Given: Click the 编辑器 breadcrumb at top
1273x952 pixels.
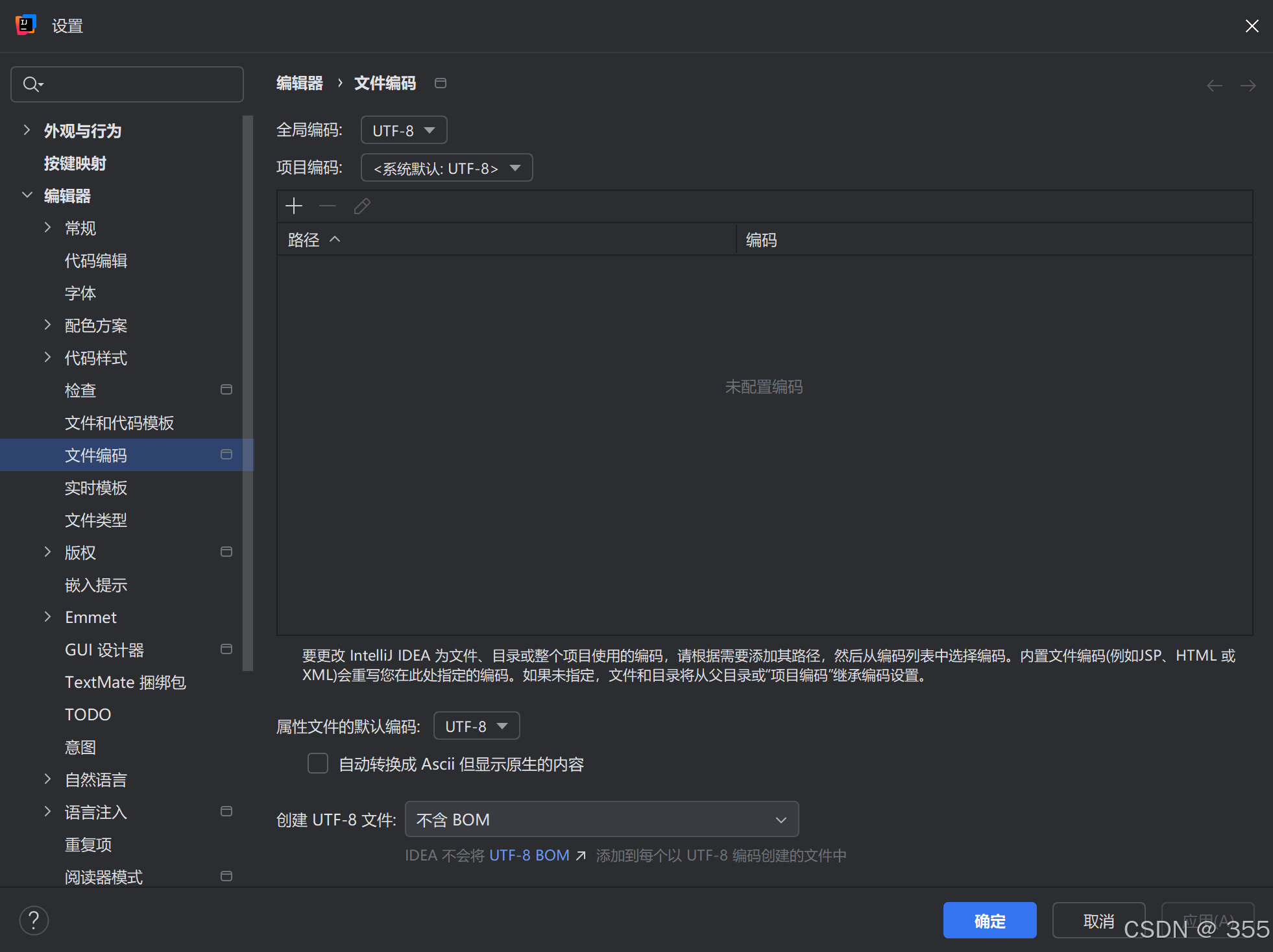Looking at the screenshot, I should coord(299,83).
